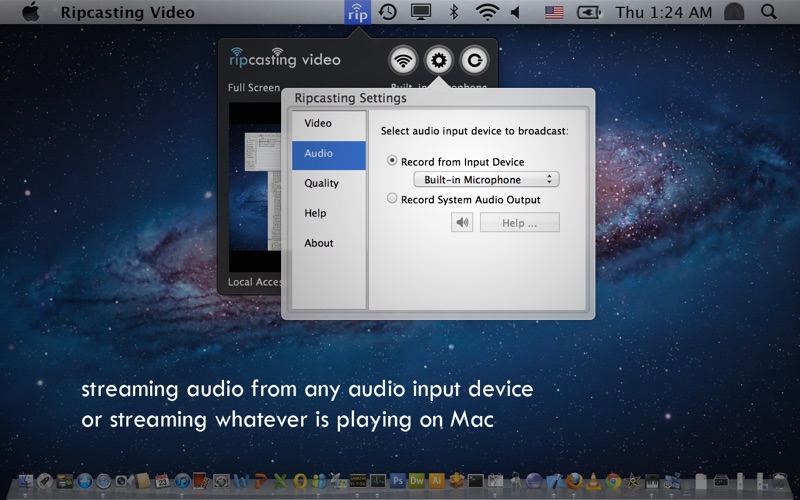This screenshot has height=500, width=800.
Task: Click the rip menu bar icon
Action: tap(358, 12)
